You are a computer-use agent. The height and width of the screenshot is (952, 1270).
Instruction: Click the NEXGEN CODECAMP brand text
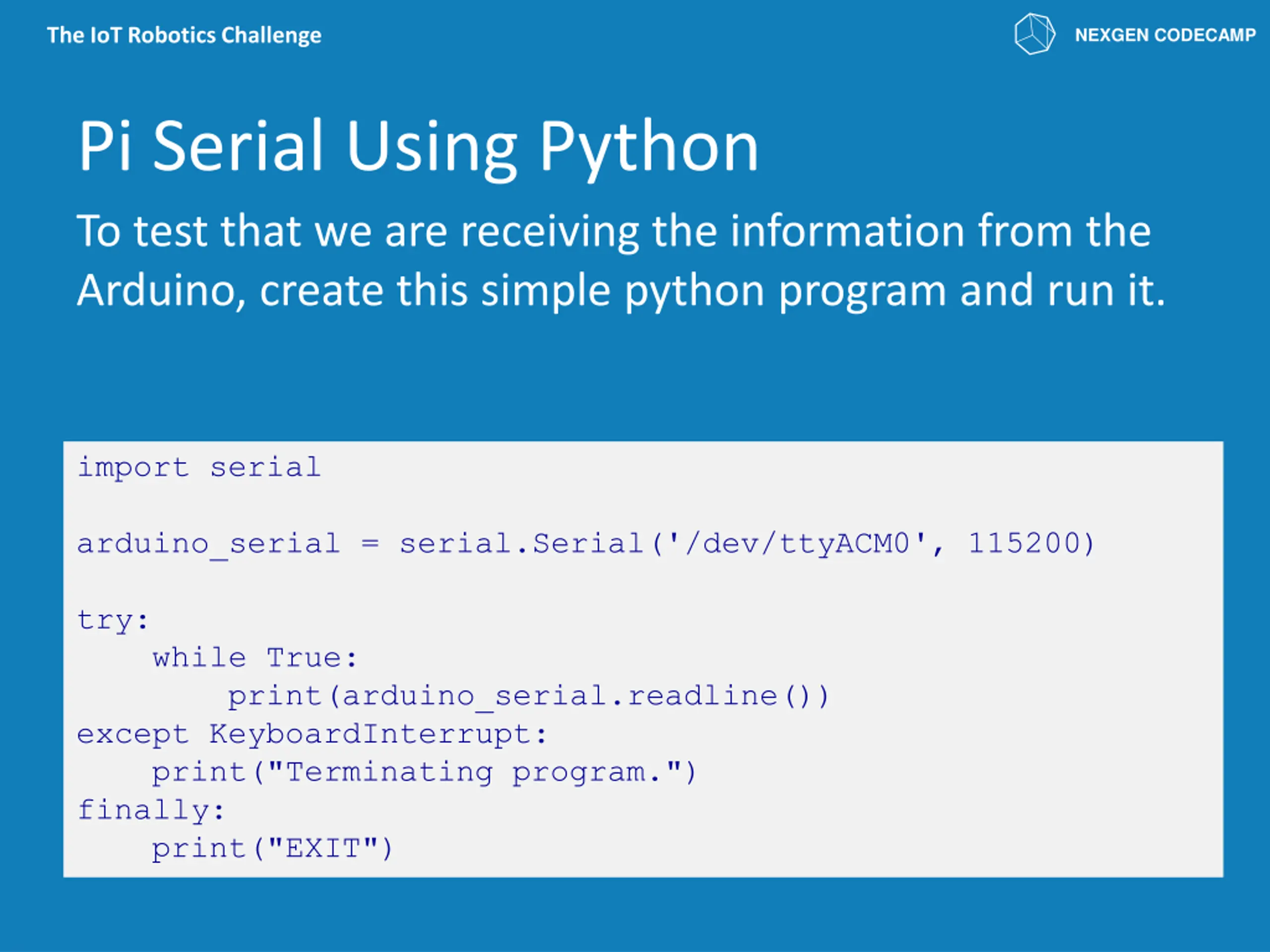tap(1165, 35)
